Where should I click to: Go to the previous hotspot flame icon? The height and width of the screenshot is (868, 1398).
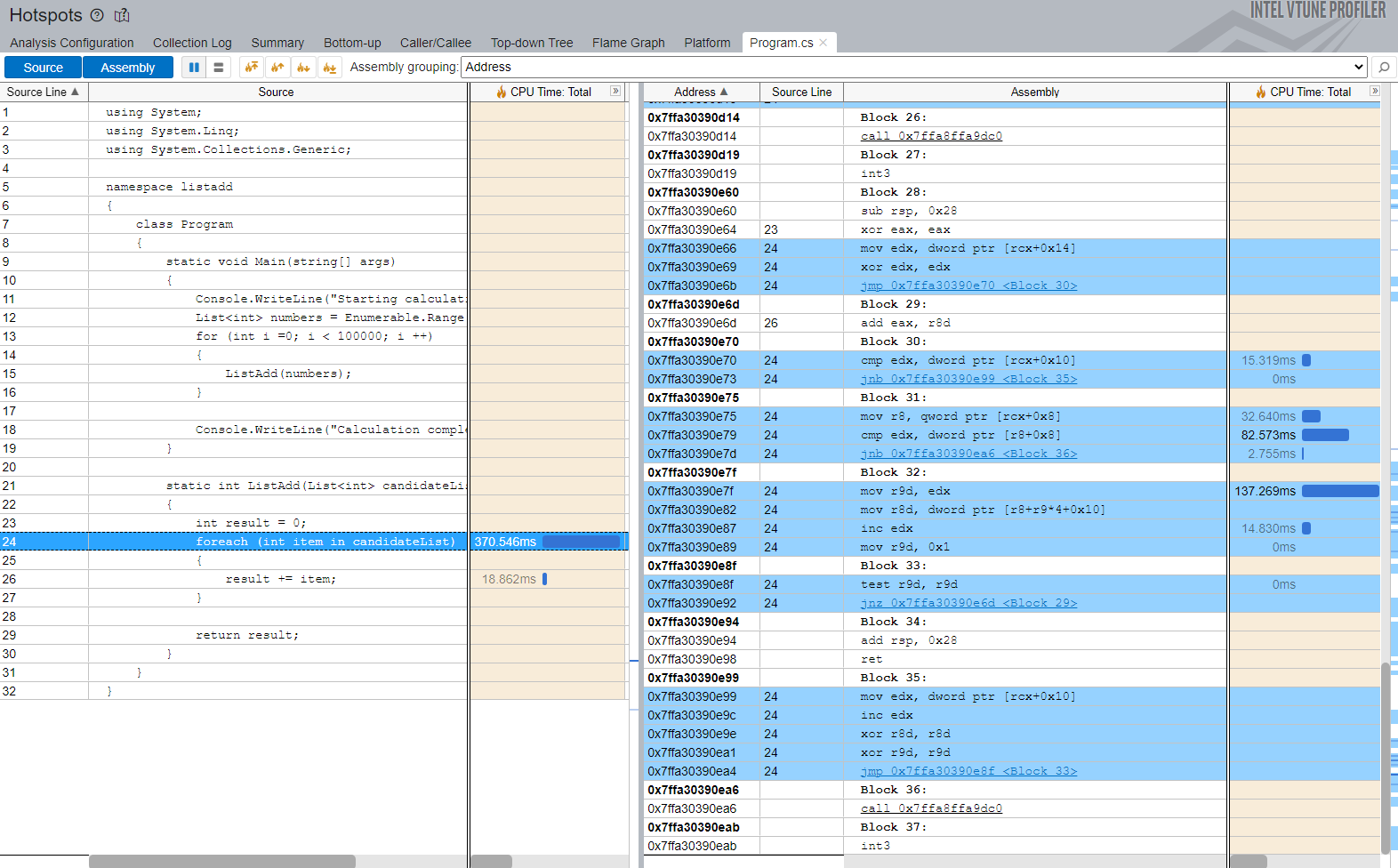[x=277, y=68]
